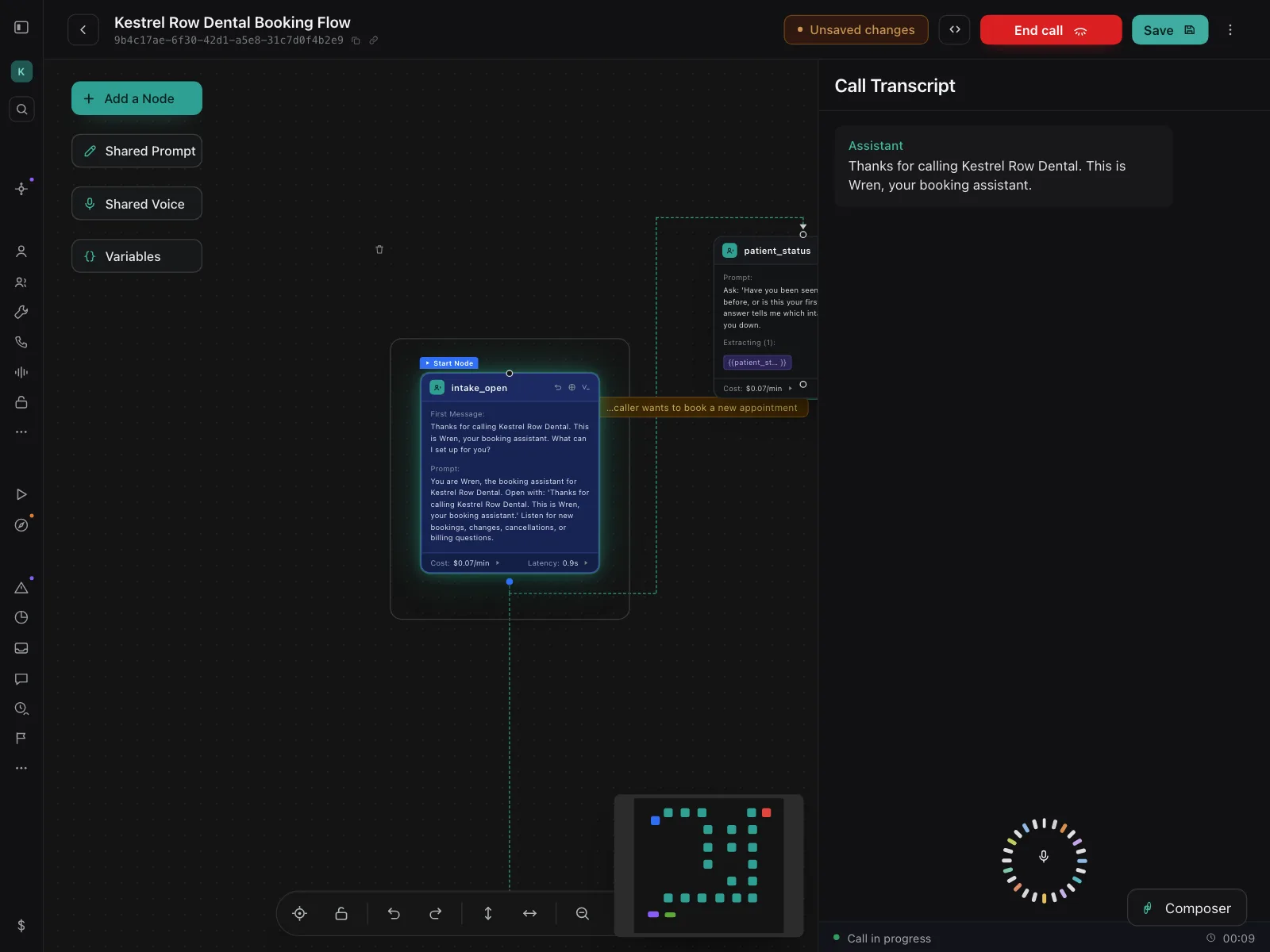The image size is (1270, 952).
Task: Open the code view button
Action: click(x=955, y=30)
